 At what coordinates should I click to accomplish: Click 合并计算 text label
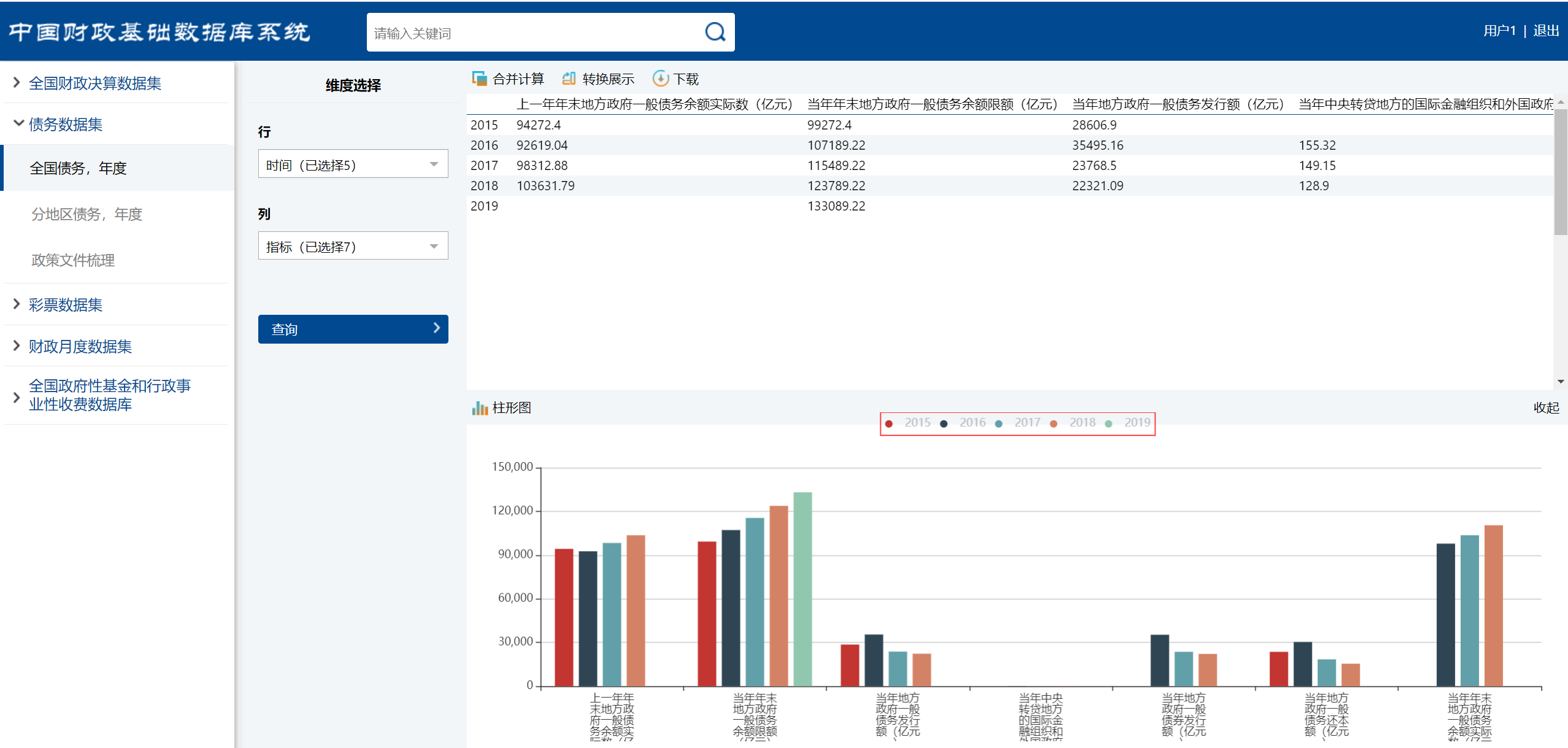point(518,79)
